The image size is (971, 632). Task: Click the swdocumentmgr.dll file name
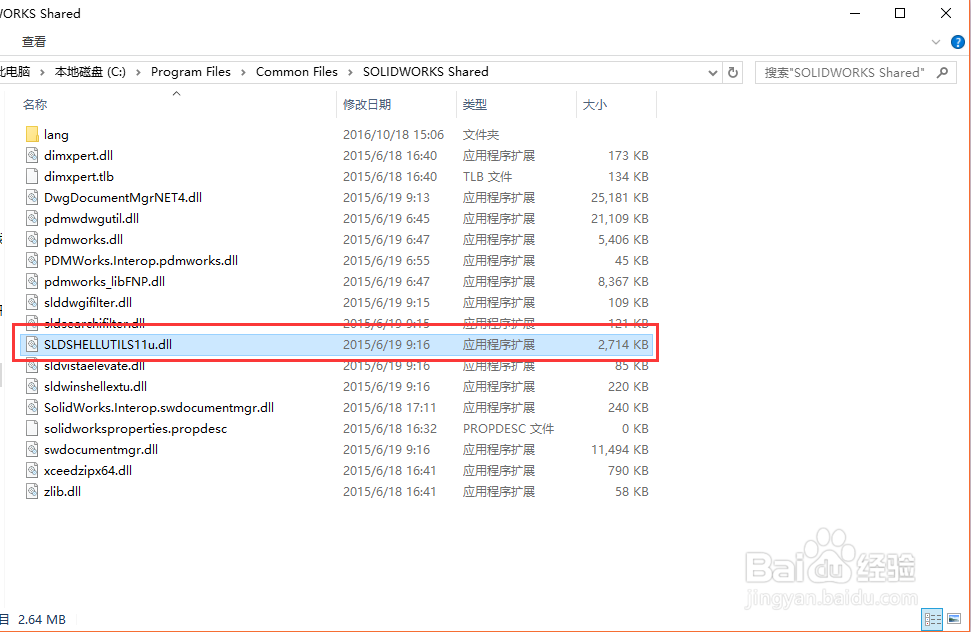click(x=101, y=449)
